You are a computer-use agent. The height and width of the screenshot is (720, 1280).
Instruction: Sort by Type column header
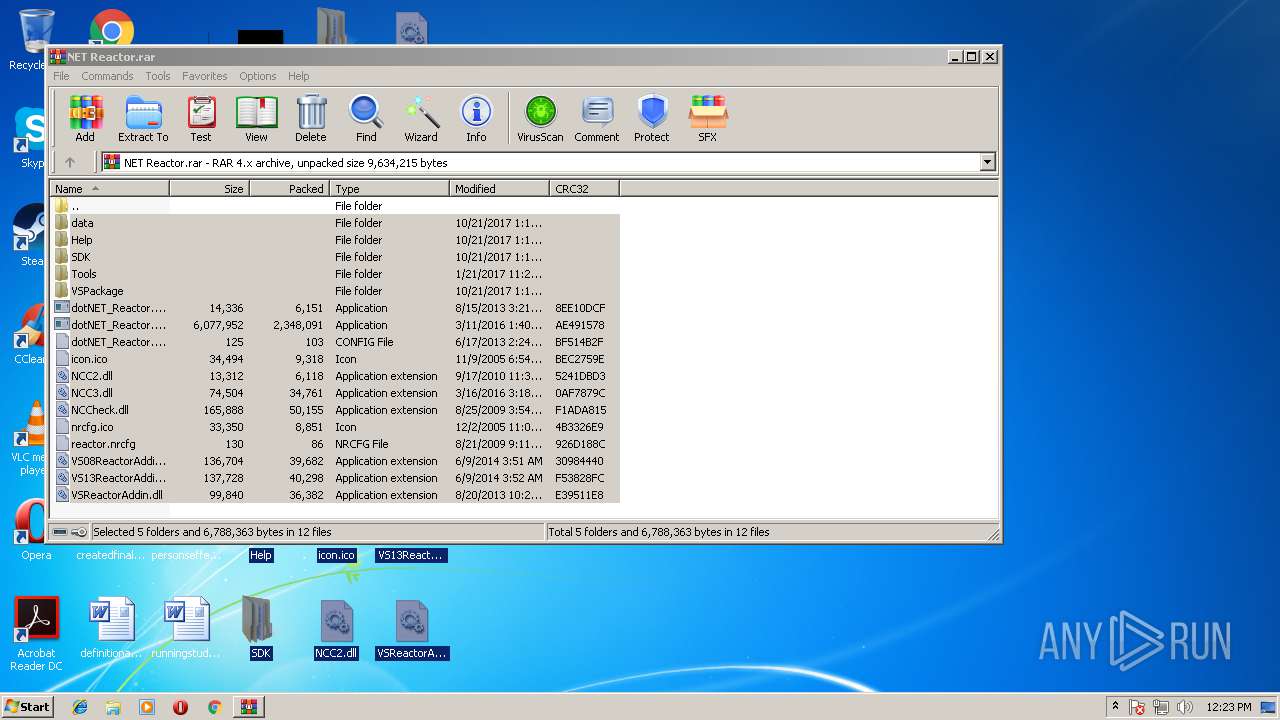(390, 188)
